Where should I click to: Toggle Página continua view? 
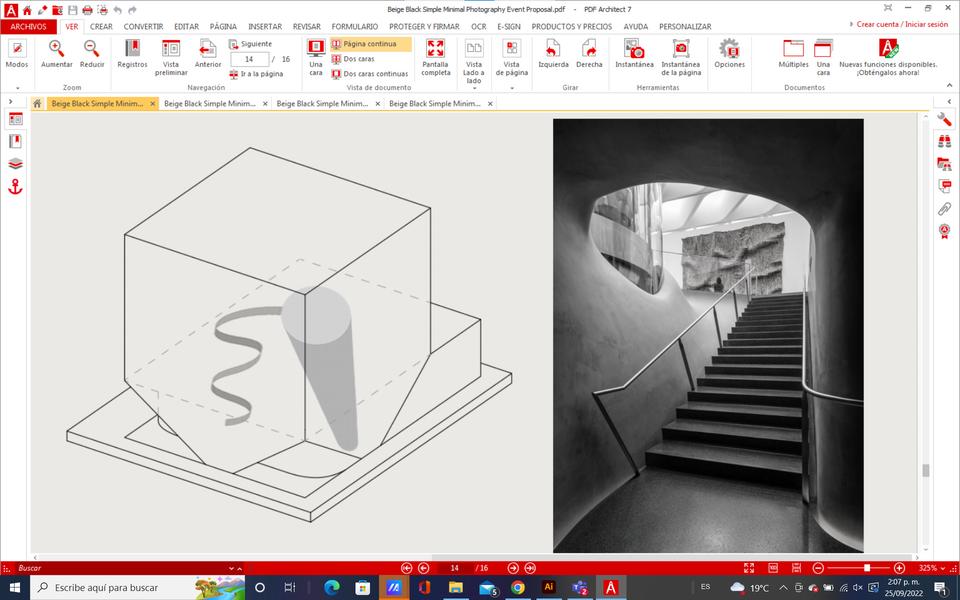(370, 44)
